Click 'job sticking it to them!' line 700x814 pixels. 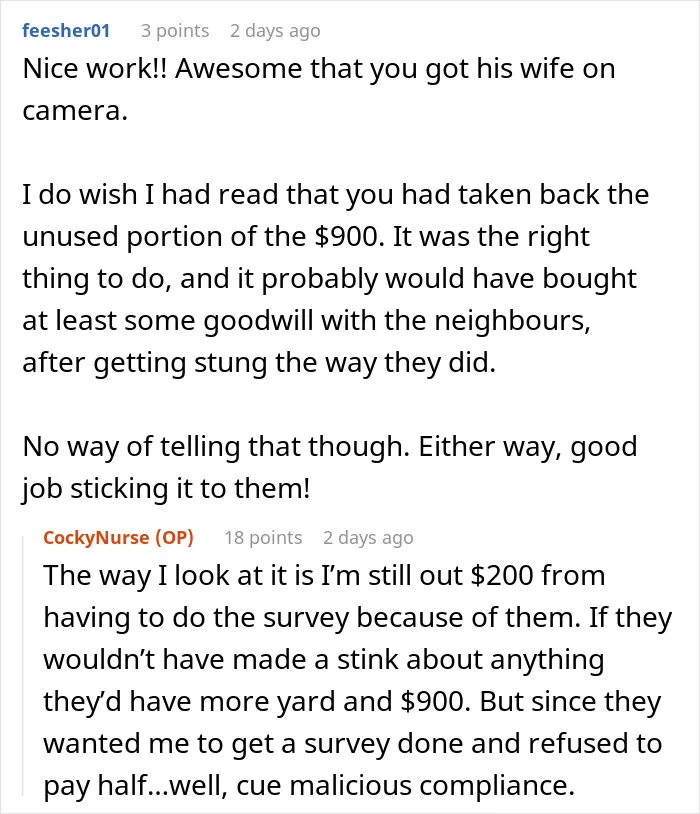166,489
